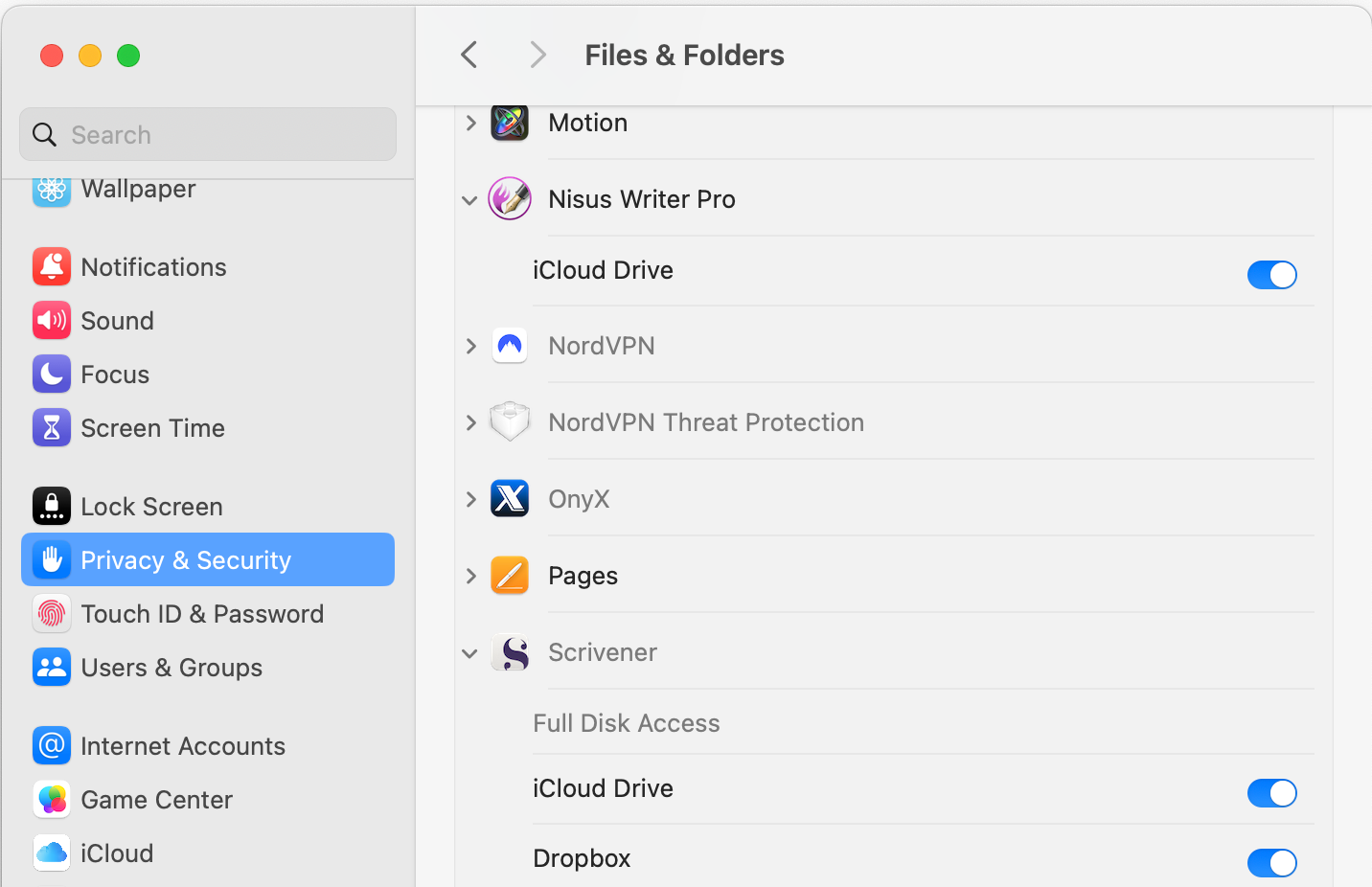Toggle Dropbox access for Scrivener
The height and width of the screenshot is (887, 1372).
[x=1271, y=862]
